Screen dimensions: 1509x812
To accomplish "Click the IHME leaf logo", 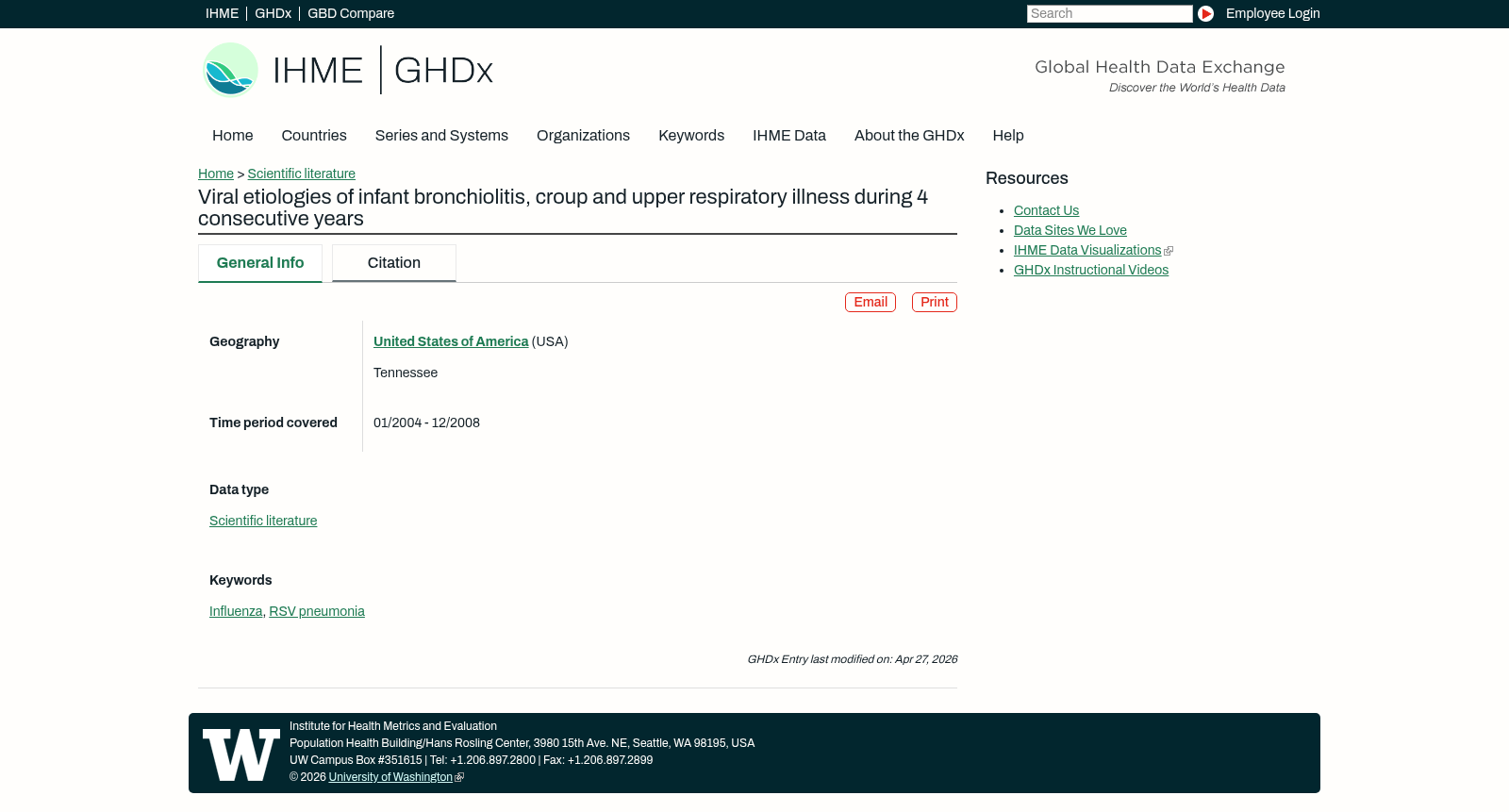I will [x=231, y=70].
